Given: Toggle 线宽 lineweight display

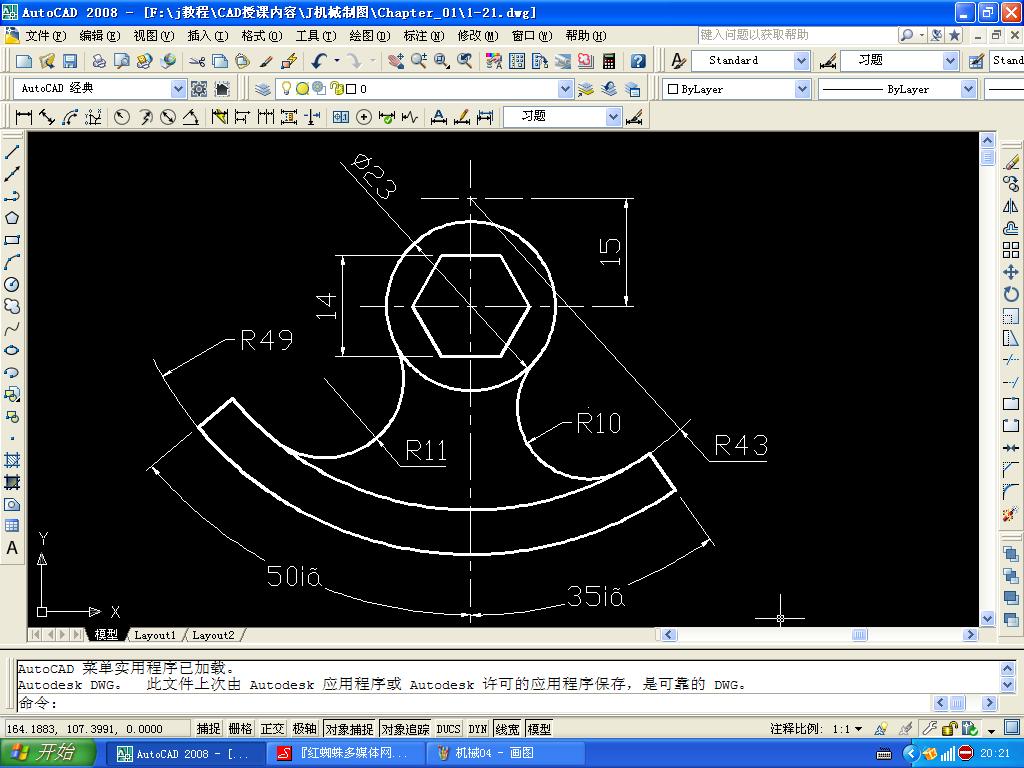Looking at the screenshot, I should [507, 728].
